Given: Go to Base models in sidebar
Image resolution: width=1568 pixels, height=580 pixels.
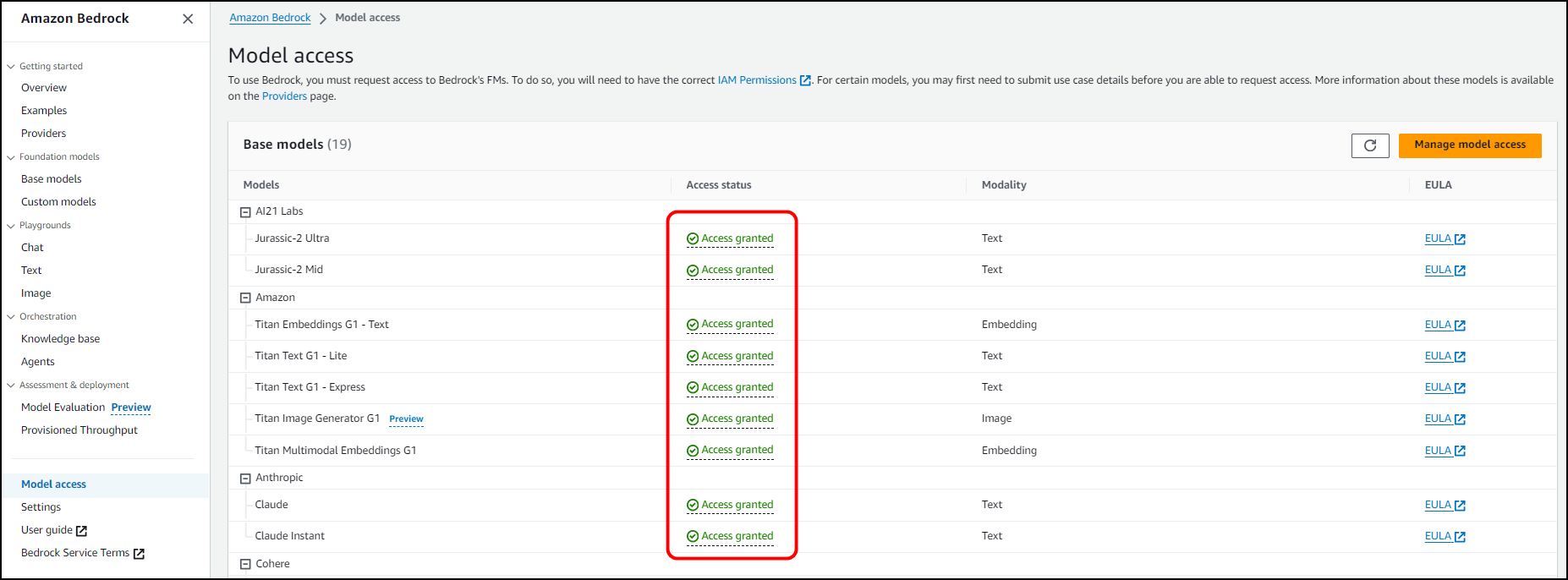Looking at the screenshot, I should click(52, 179).
